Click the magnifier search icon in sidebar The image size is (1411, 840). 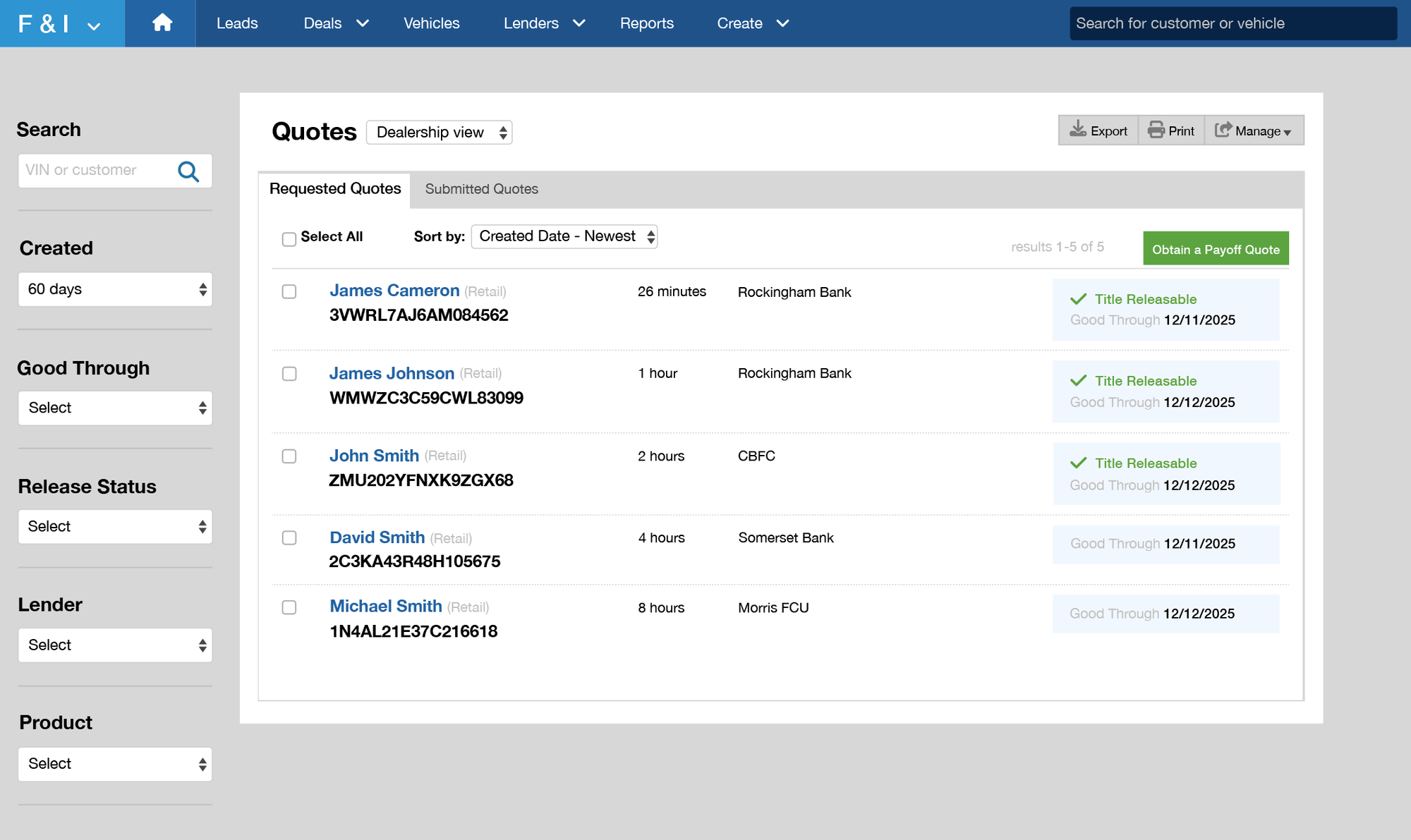(x=188, y=171)
